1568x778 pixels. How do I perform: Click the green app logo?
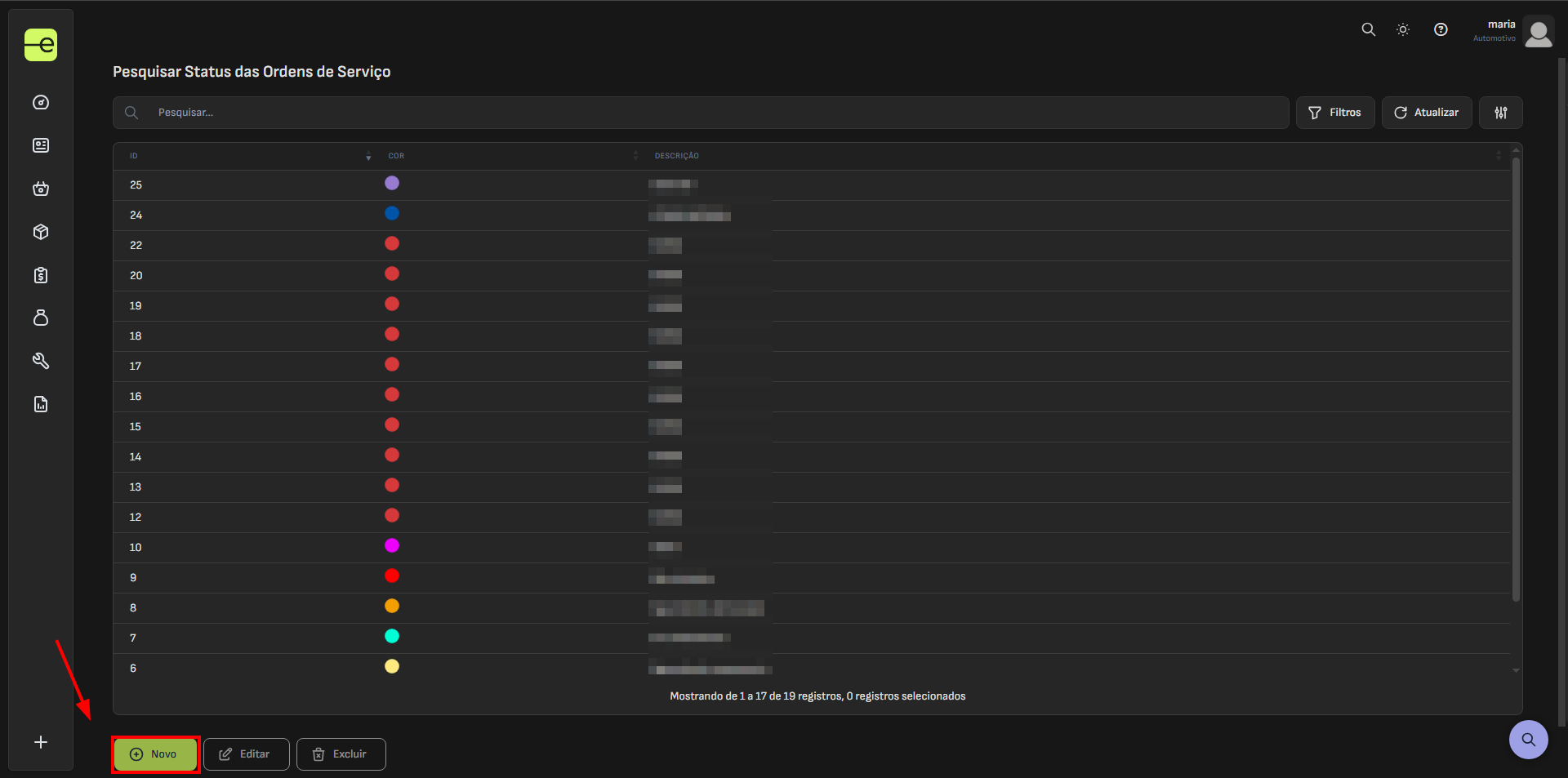point(41,45)
